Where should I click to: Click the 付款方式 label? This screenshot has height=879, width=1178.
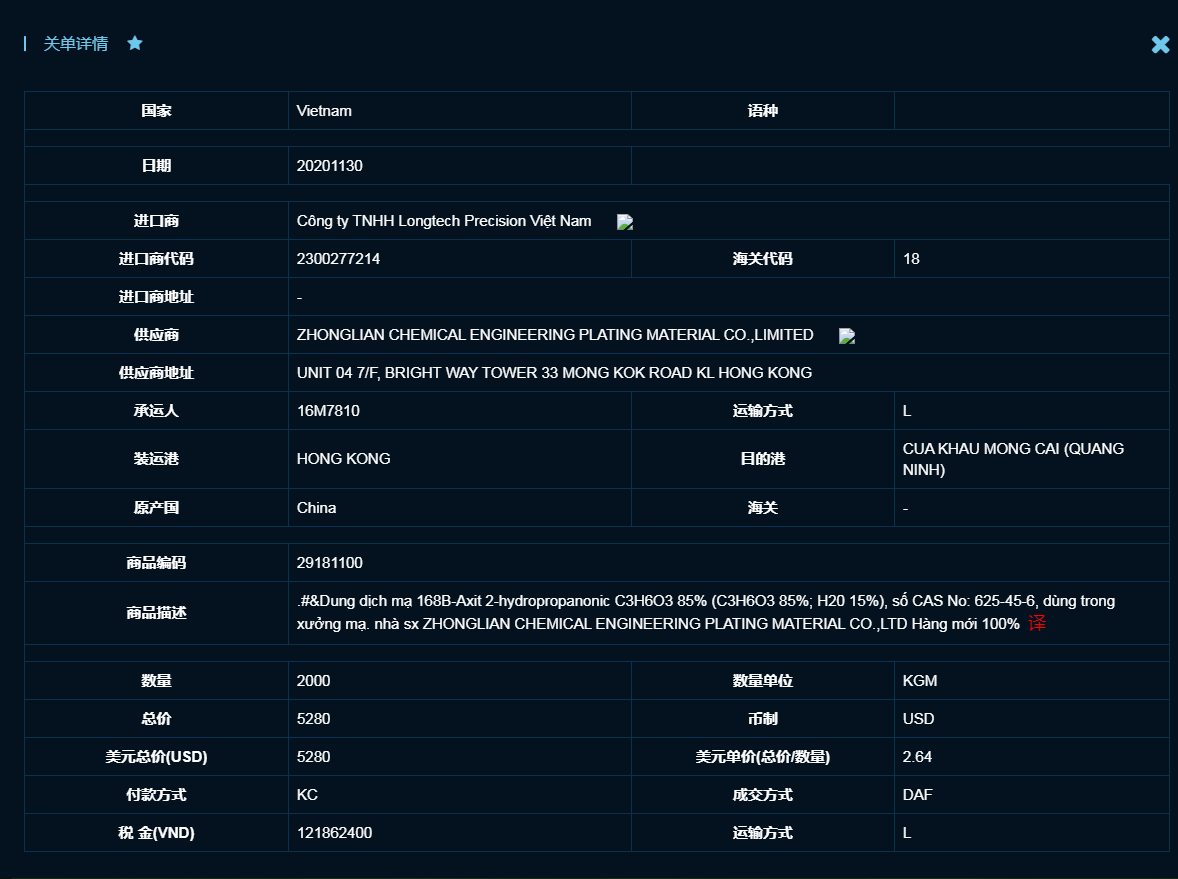coord(156,794)
